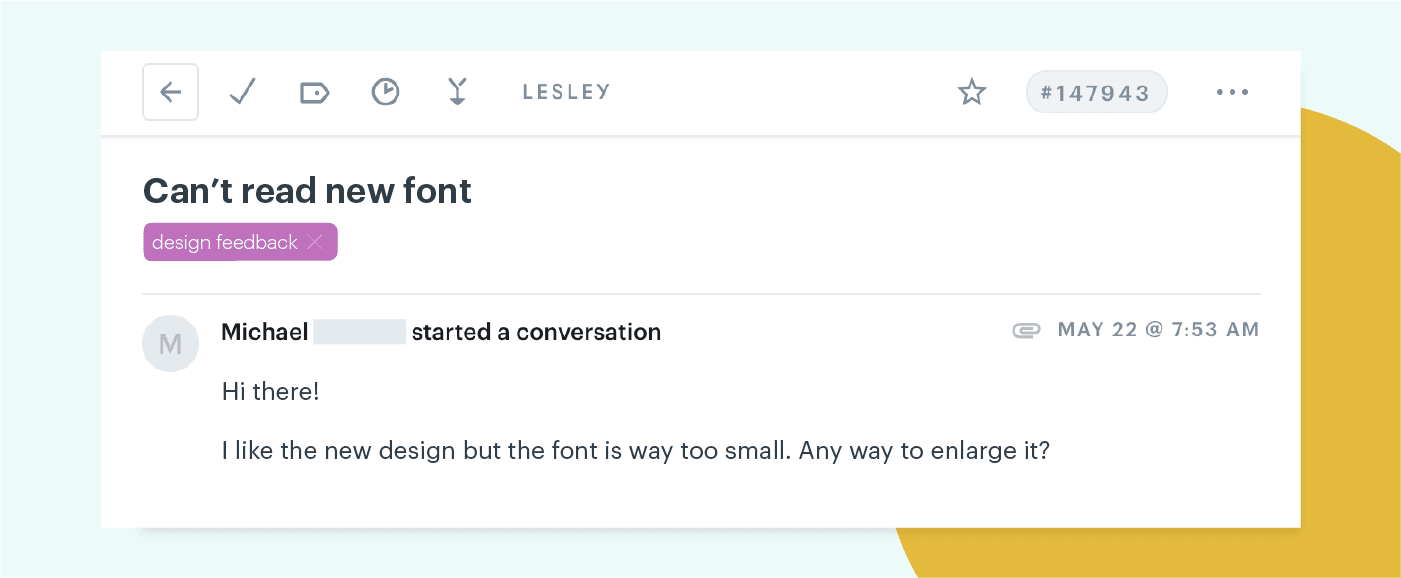The image size is (1401, 578).
Task: Go back to the conversation list
Action: [170, 92]
